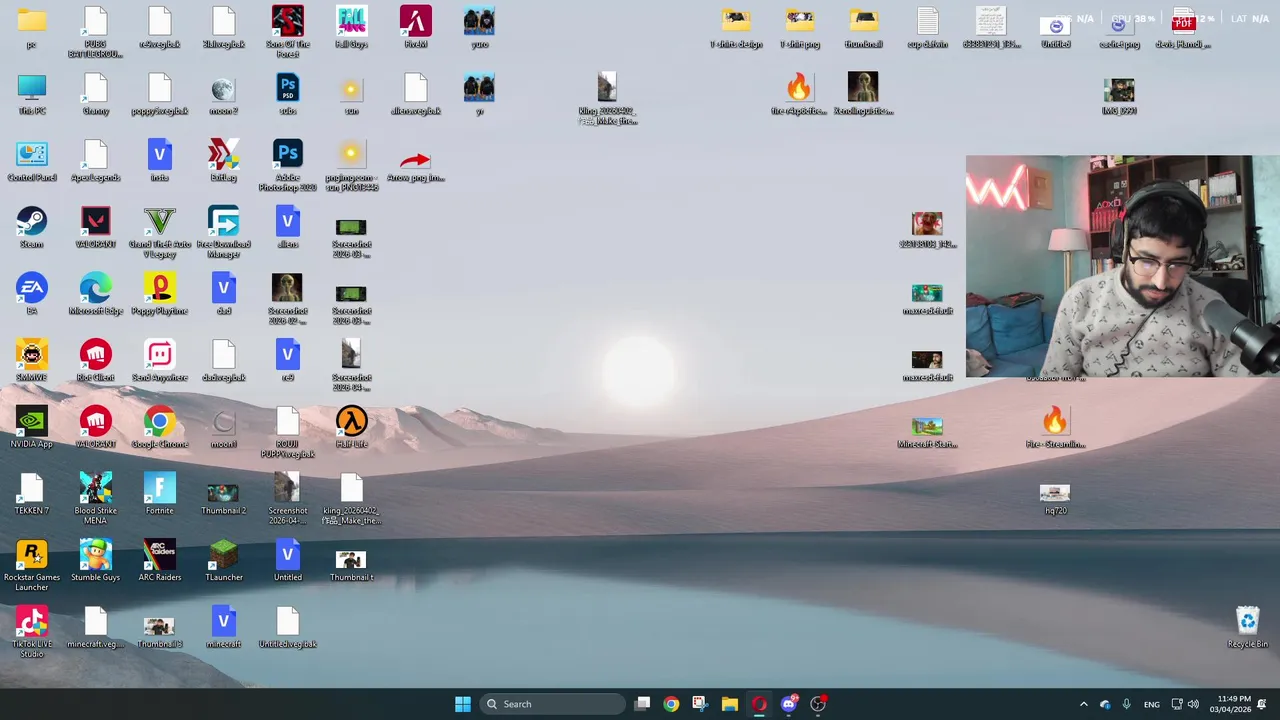1280x720 pixels.
Task: Select the yuro image file
Action: [x=480, y=28]
